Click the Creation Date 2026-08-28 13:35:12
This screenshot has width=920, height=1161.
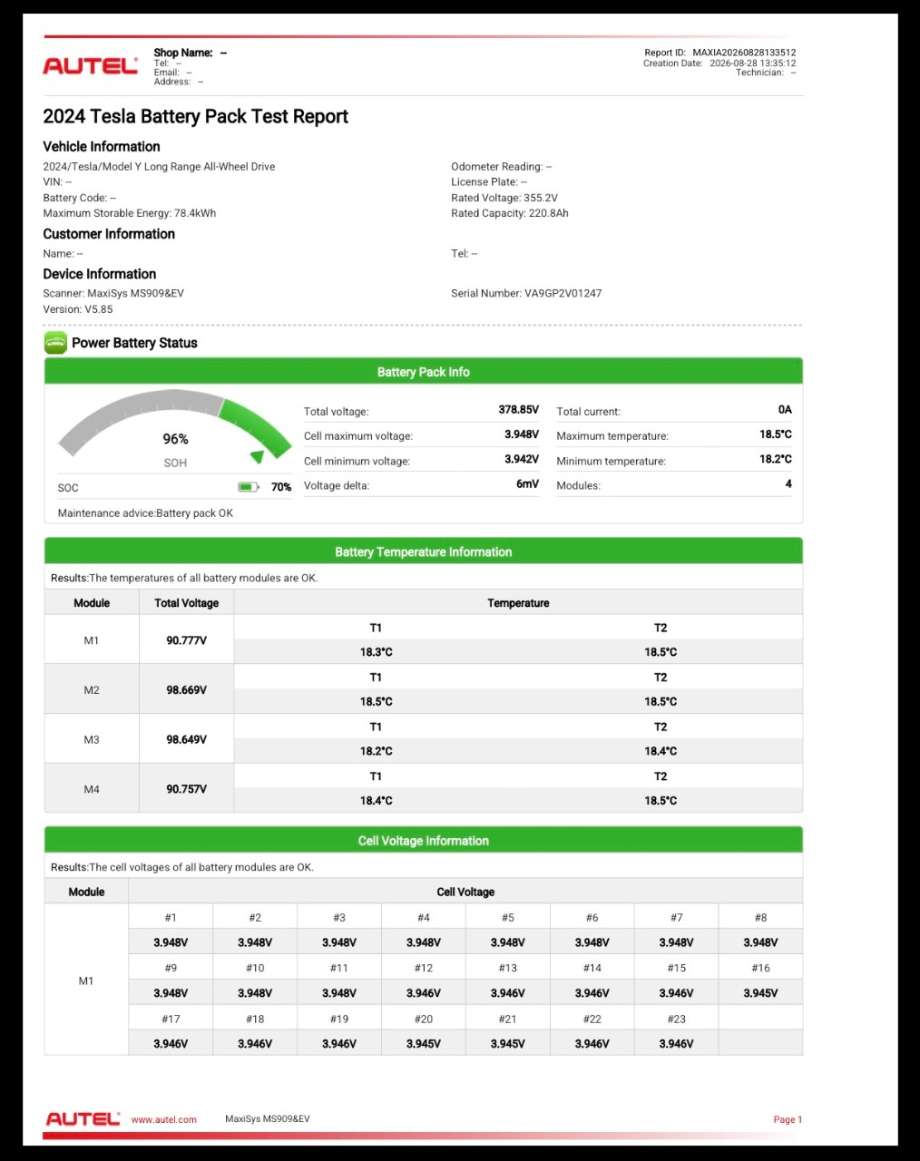[719, 63]
